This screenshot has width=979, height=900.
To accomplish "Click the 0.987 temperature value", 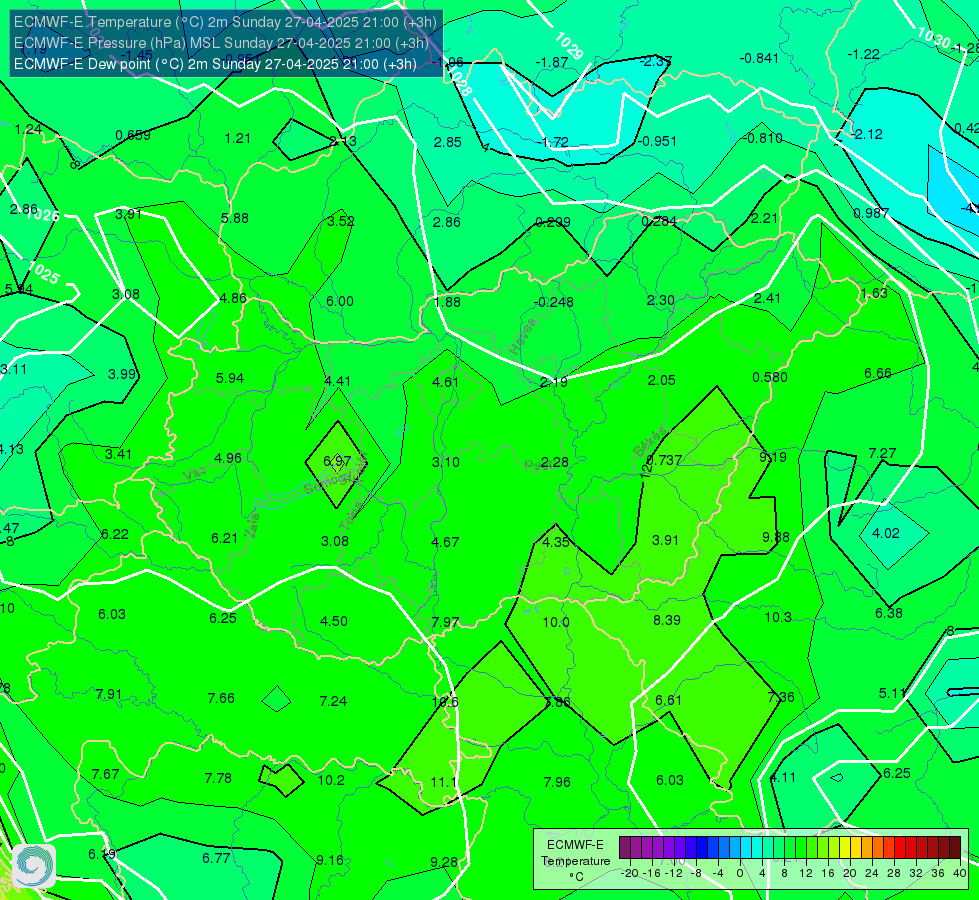I will (871, 213).
